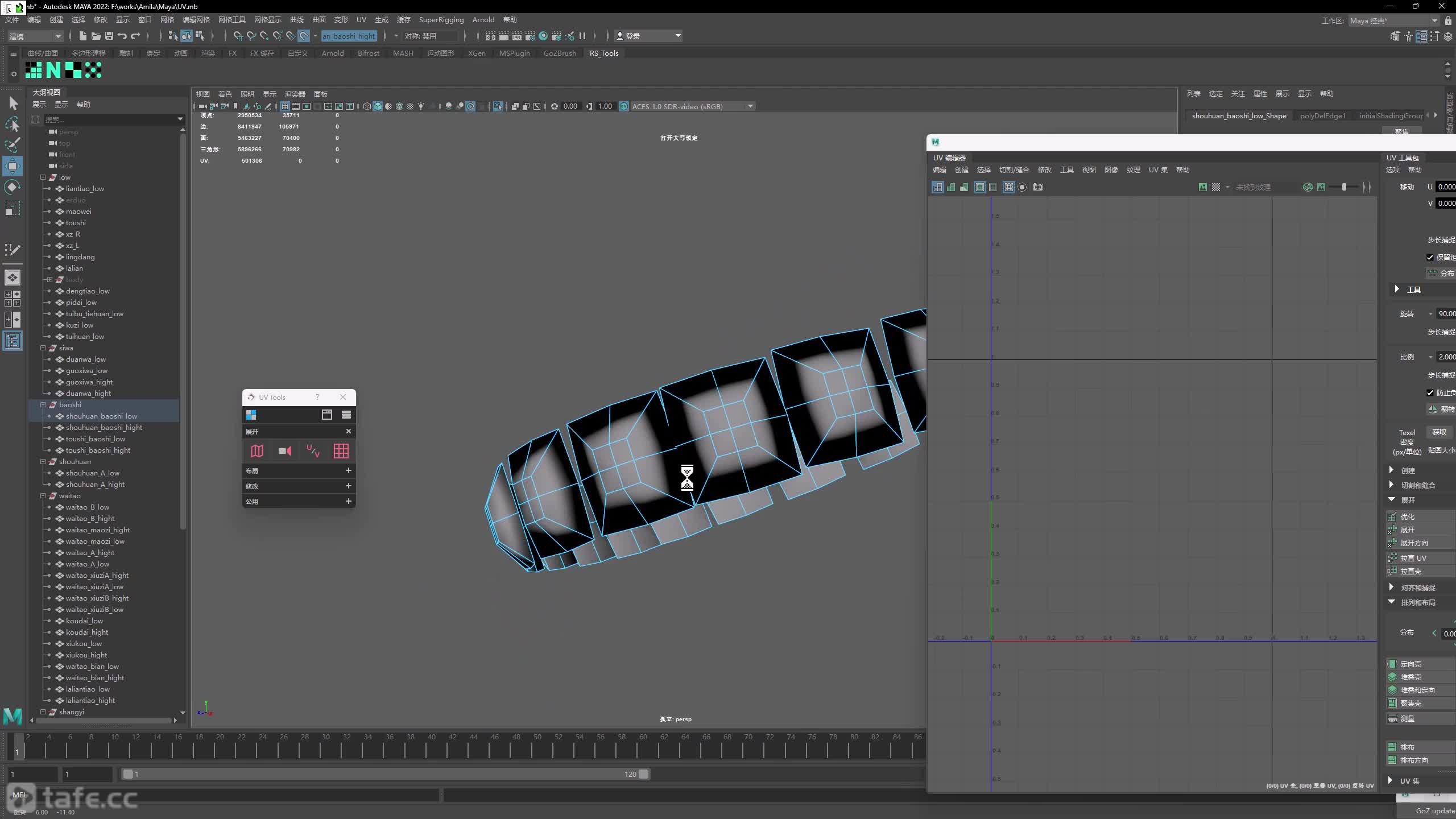Viewport: 1456px width, 819px height.
Task: Toggle the 防止负 checkbox in UV Toolkit
Action: (1430, 392)
